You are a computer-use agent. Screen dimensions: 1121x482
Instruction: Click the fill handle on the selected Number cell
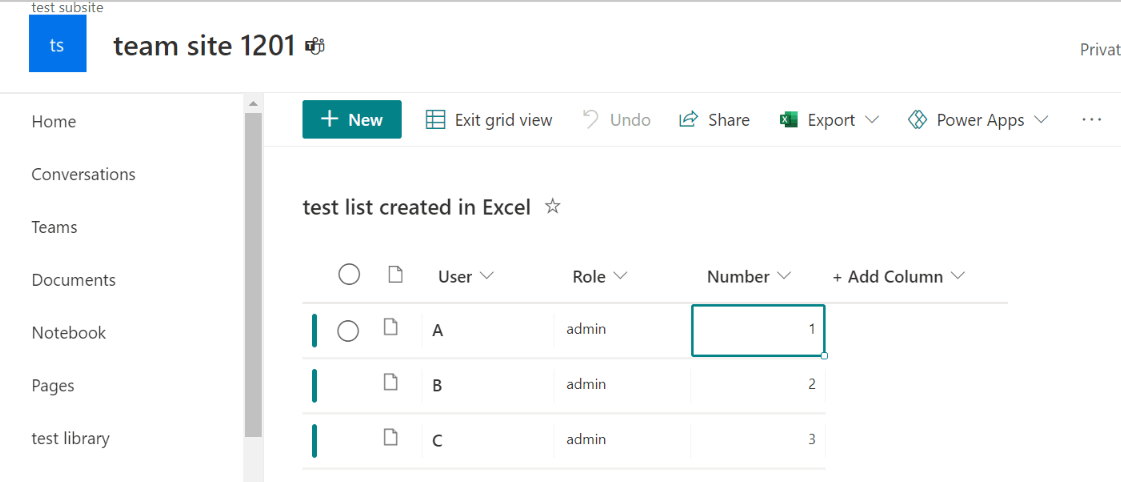(x=824, y=355)
